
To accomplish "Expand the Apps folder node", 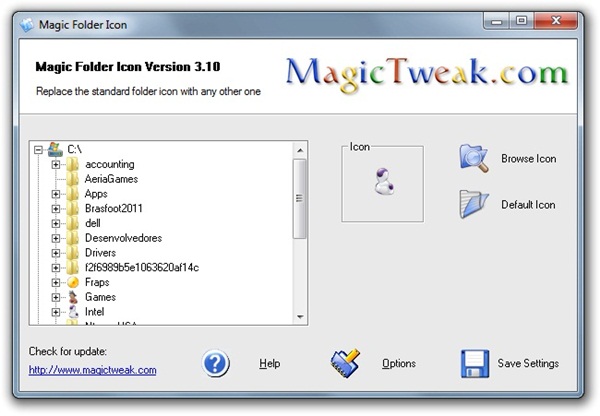I will point(56,194).
